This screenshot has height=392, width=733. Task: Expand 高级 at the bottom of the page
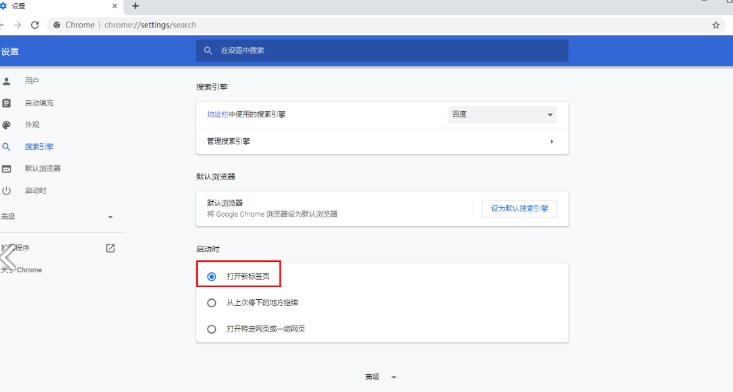click(x=381, y=377)
